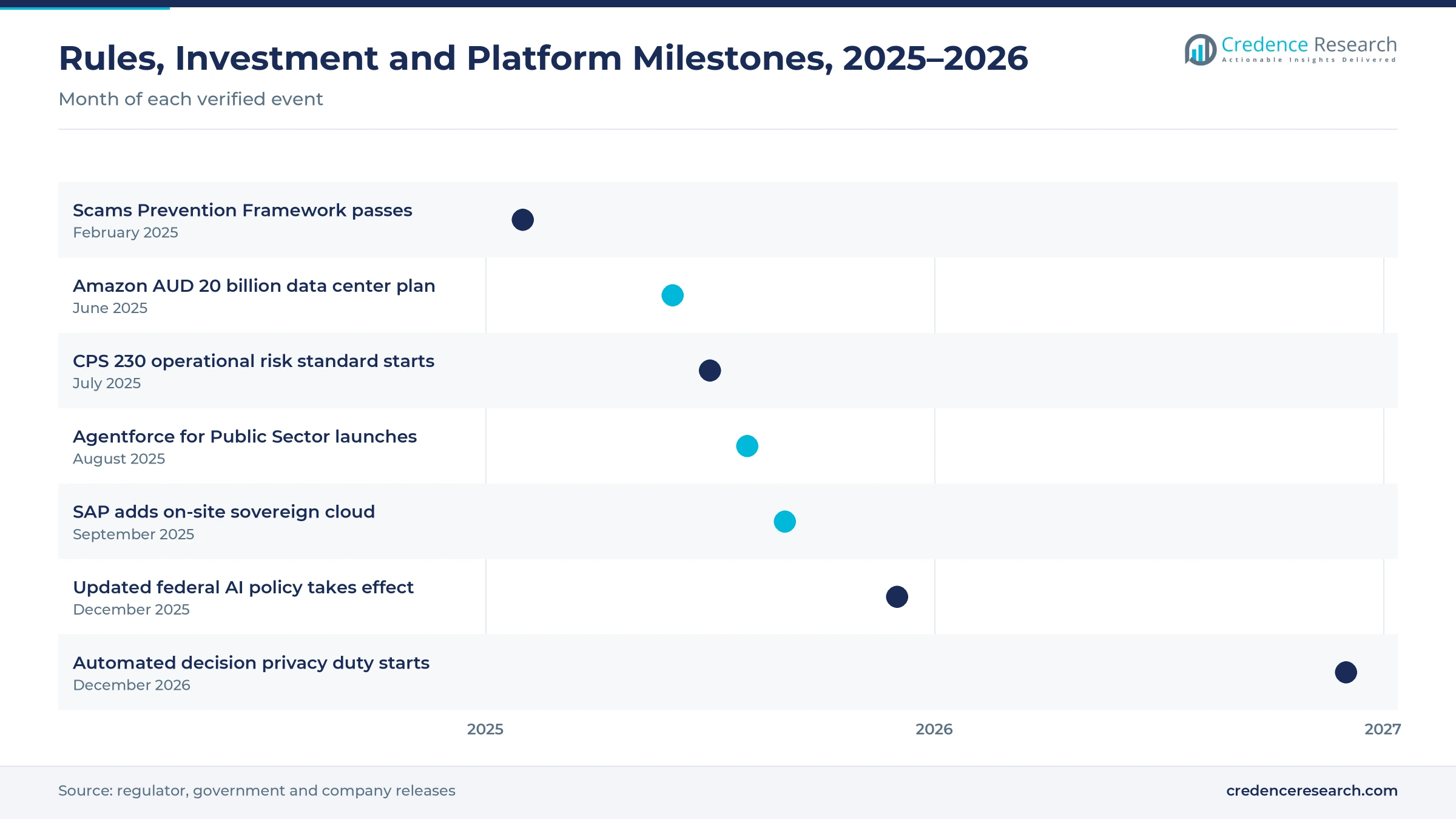Select the February 2025 Scams Prevention marker
Viewport: 1456px width, 819px height.
coord(522,220)
